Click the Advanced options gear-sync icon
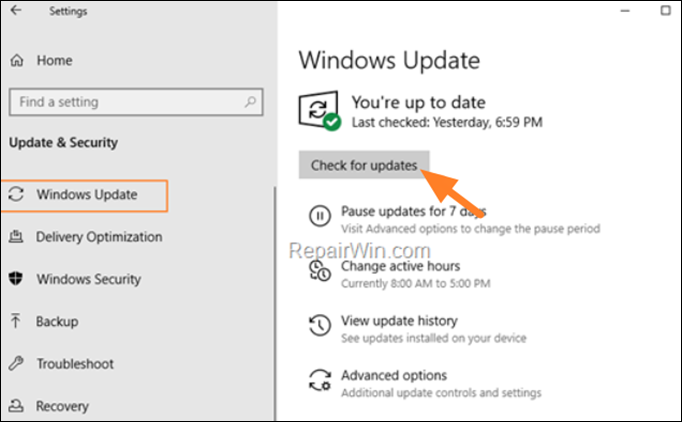 pos(320,380)
